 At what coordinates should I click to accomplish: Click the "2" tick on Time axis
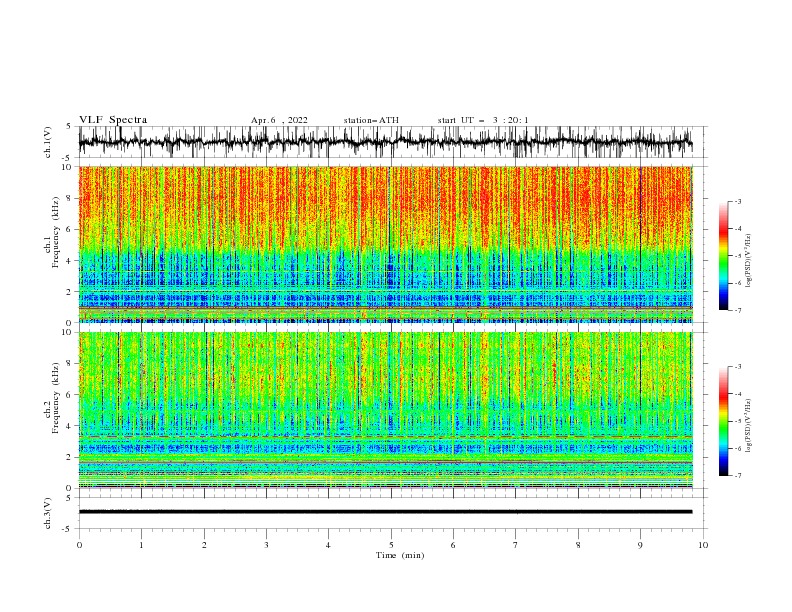click(204, 545)
